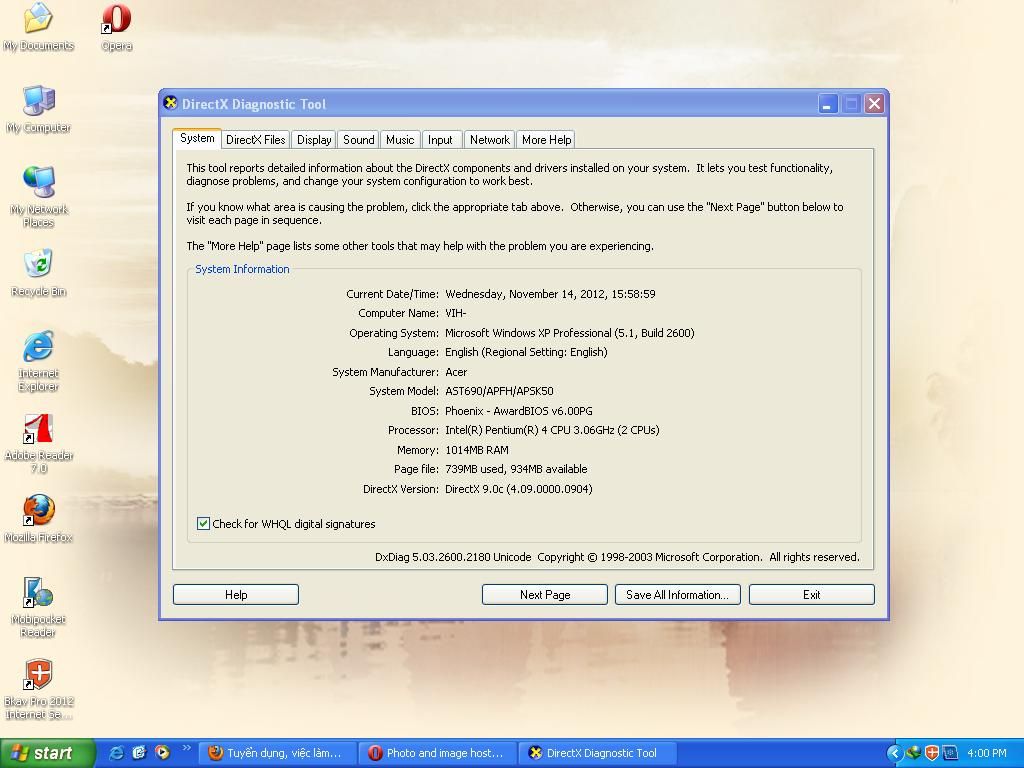Go to the Sound tab
Image resolution: width=1024 pixels, height=768 pixels.
(x=359, y=140)
